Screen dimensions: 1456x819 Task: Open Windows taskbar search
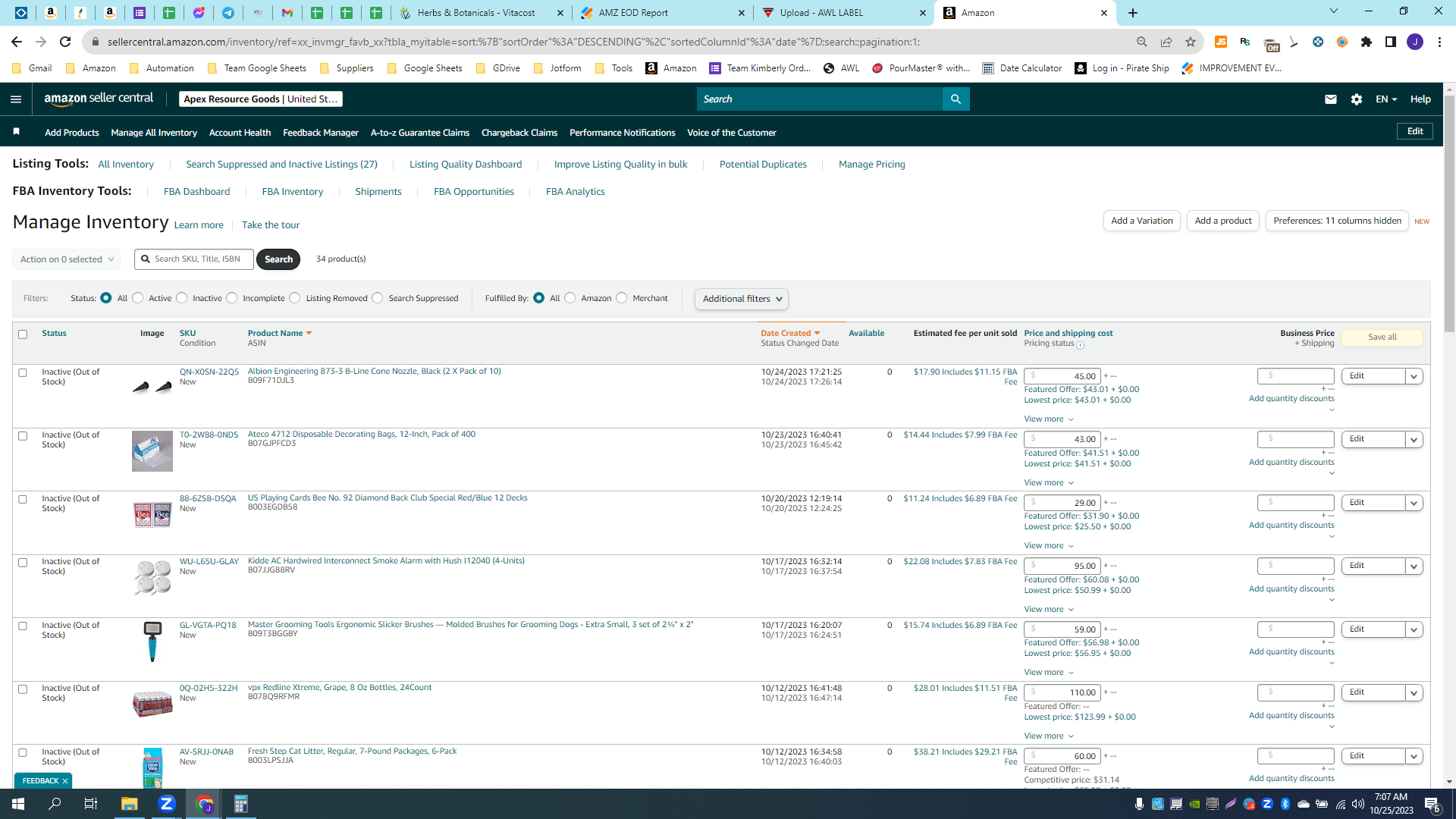pyautogui.click(x=55, y=804)
